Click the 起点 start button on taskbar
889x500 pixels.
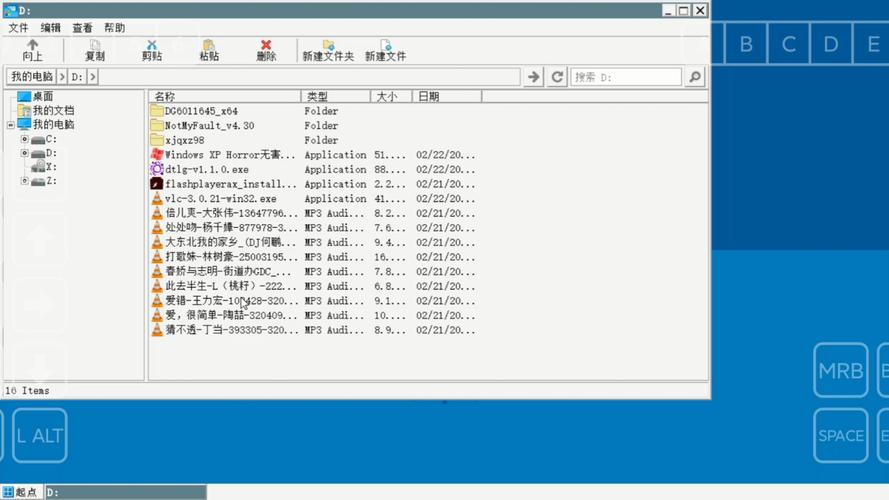(21, 492)
